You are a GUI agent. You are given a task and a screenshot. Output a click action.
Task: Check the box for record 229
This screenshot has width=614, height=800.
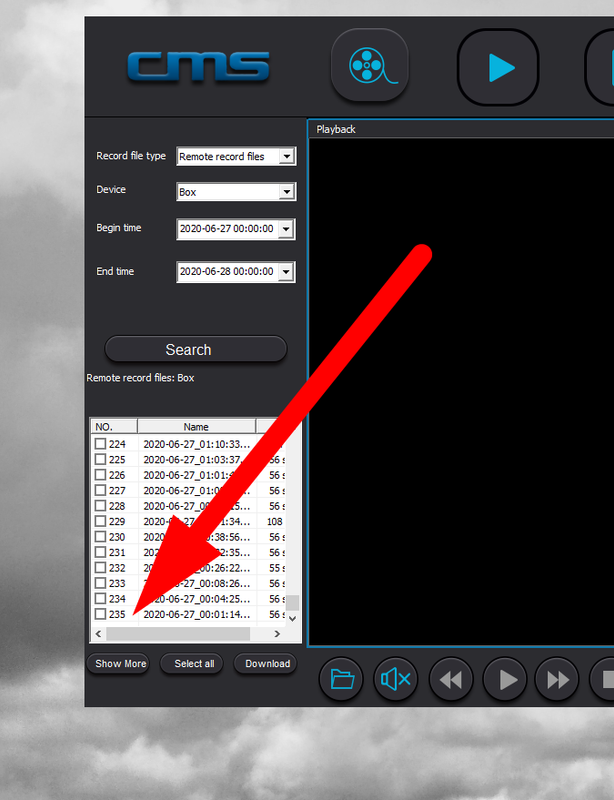pyautogui.click(x=101, y=521)
